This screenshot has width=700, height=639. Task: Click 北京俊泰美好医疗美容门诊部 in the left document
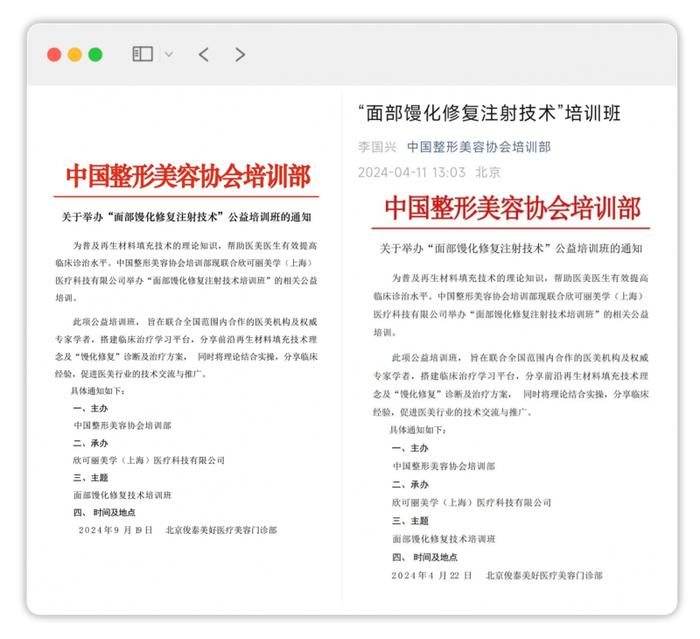pyautogui.click(x=221, y=530)
